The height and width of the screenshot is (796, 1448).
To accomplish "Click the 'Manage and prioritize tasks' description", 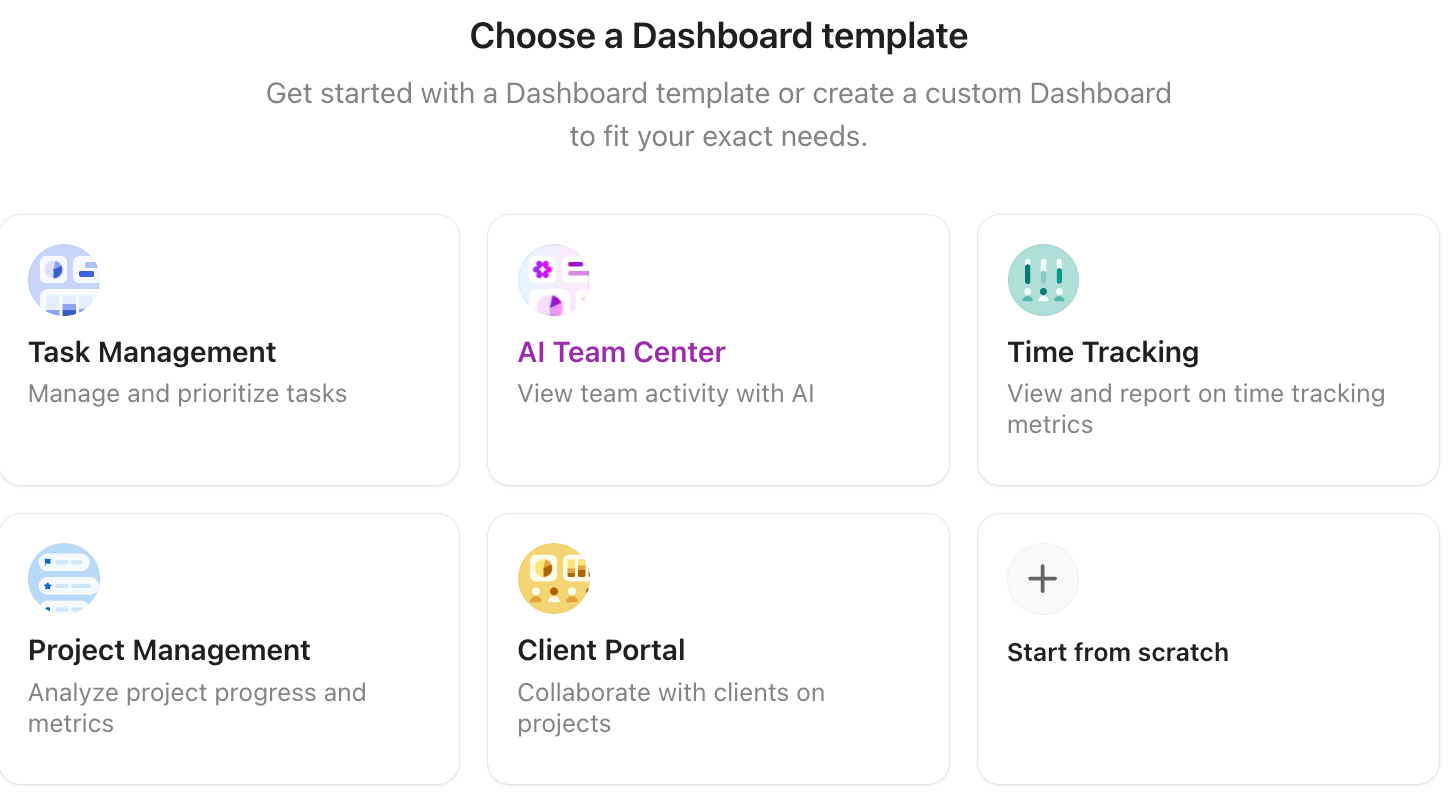I will (187, 393).
